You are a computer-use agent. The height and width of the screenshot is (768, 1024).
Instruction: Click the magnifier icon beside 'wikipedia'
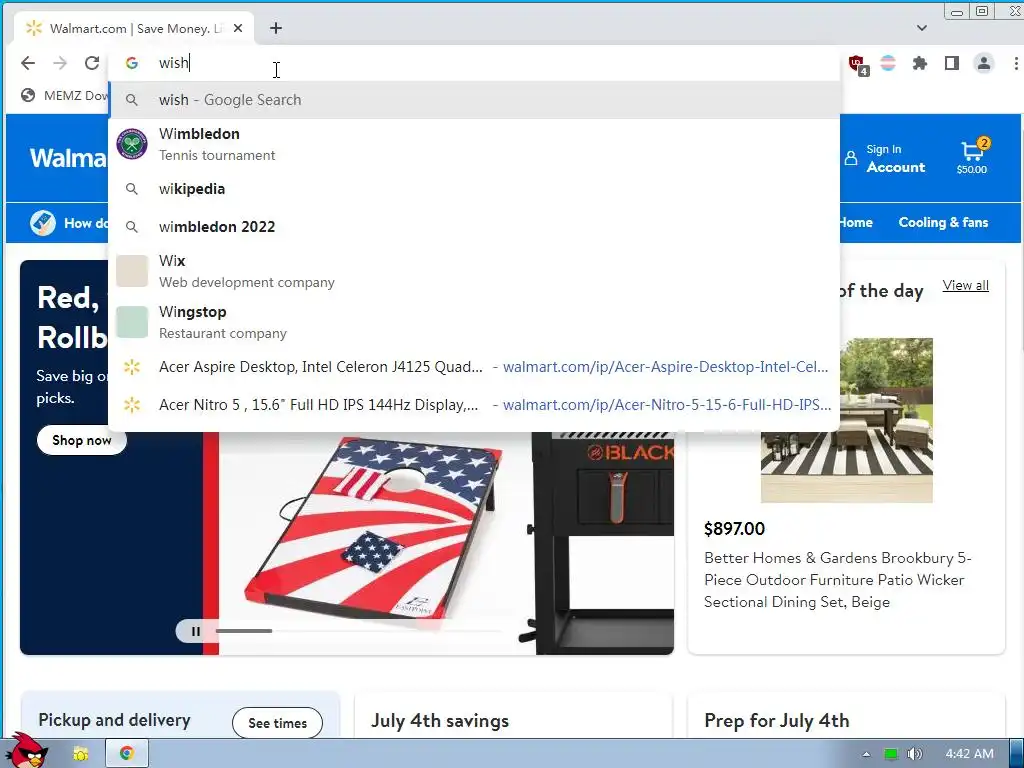132,189
